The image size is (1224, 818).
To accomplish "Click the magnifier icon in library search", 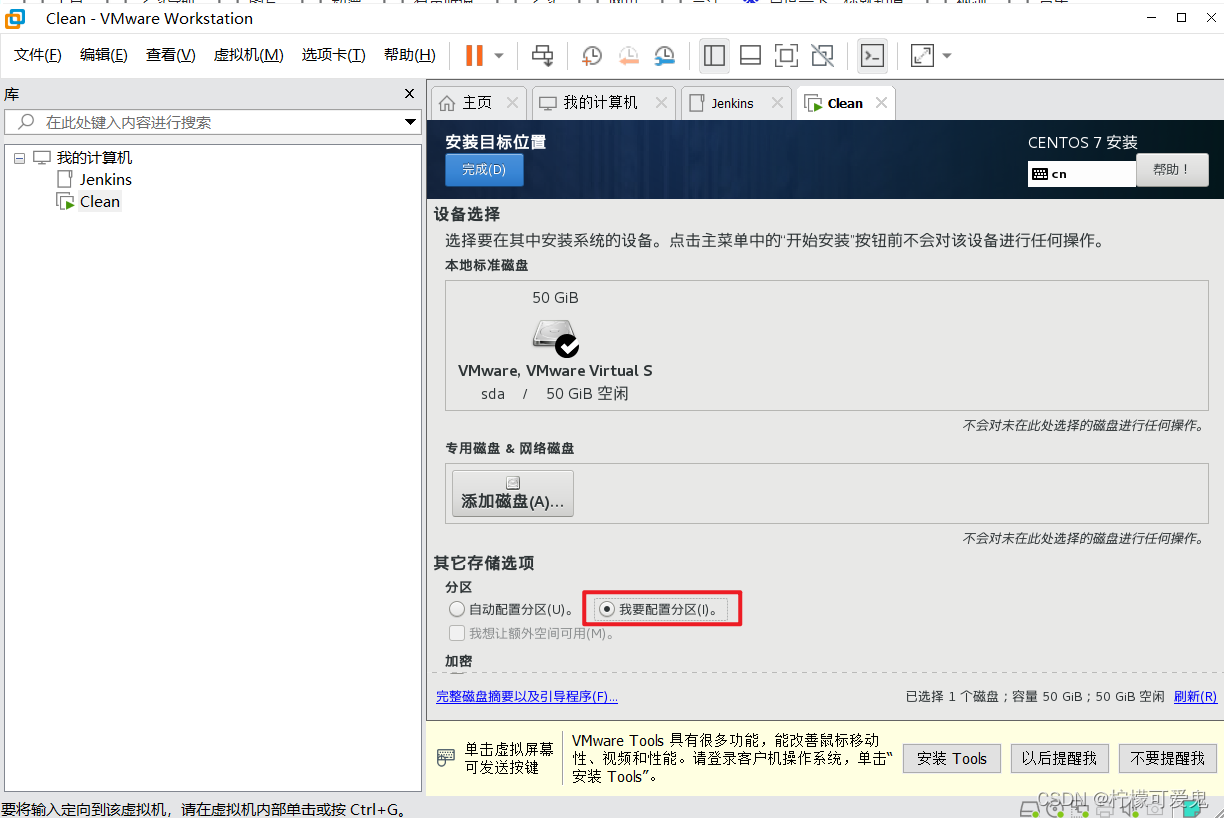I will [x=27, y=122].
